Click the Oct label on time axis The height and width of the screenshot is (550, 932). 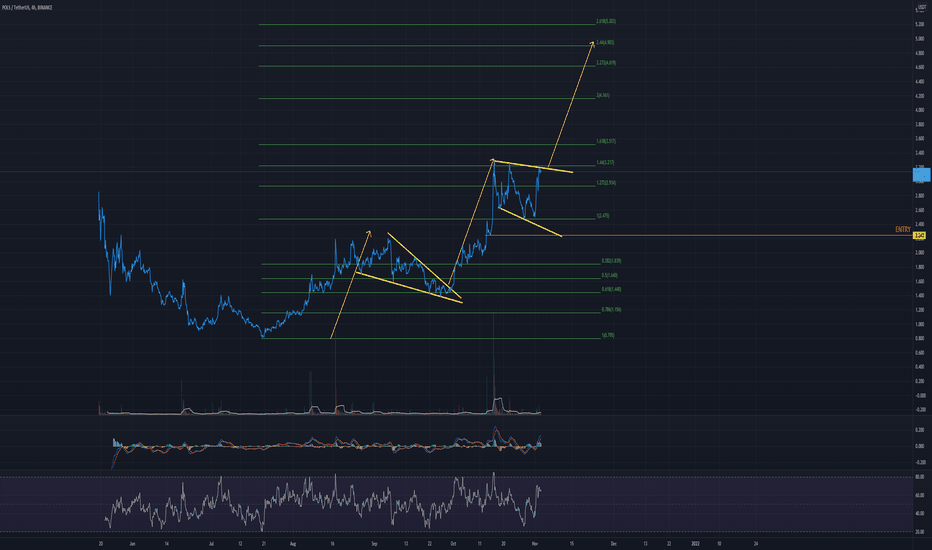pyautogui.click(x=453, y=543)
